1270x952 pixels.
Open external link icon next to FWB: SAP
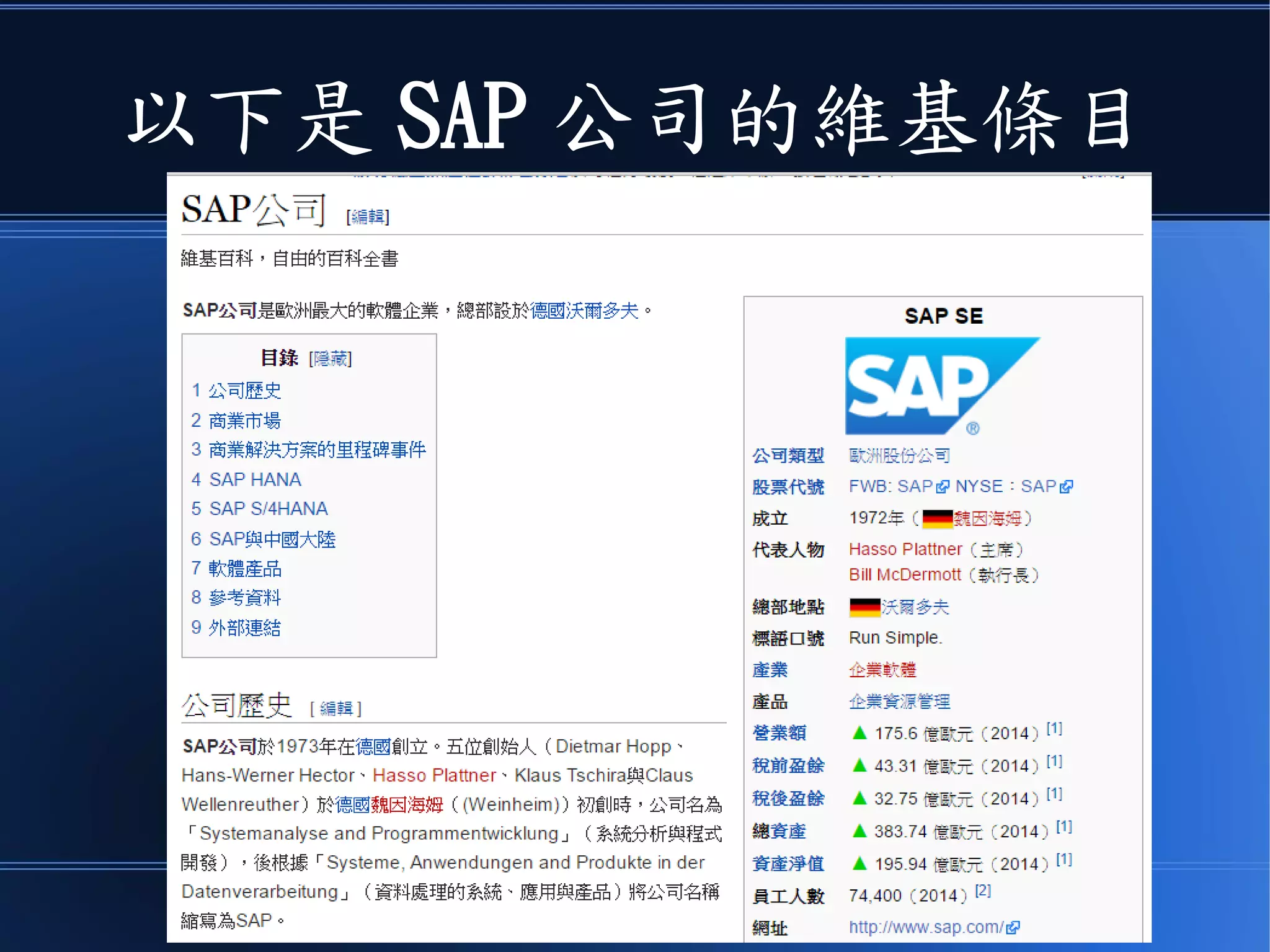943,487
